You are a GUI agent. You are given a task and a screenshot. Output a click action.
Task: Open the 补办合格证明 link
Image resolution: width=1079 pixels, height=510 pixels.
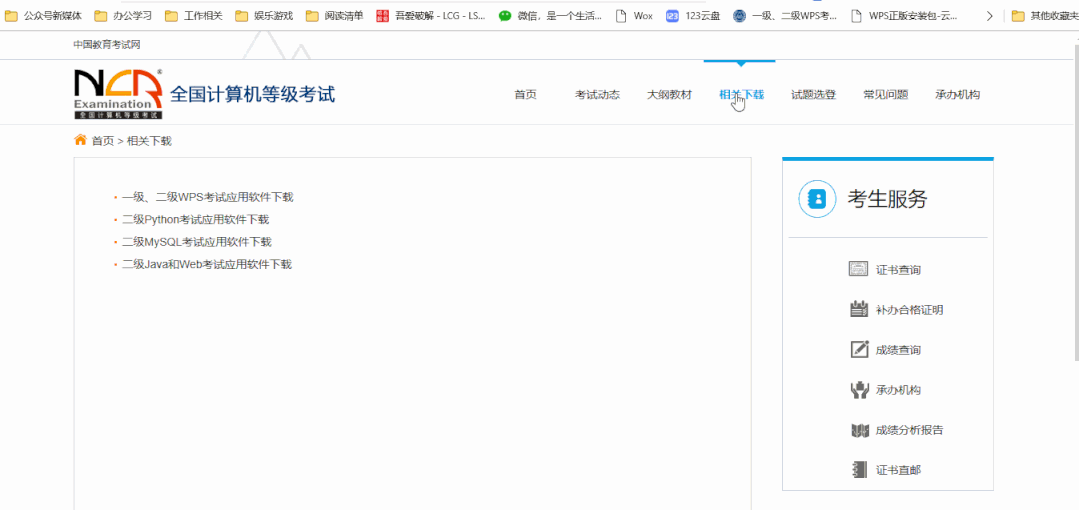coord(909,310)
